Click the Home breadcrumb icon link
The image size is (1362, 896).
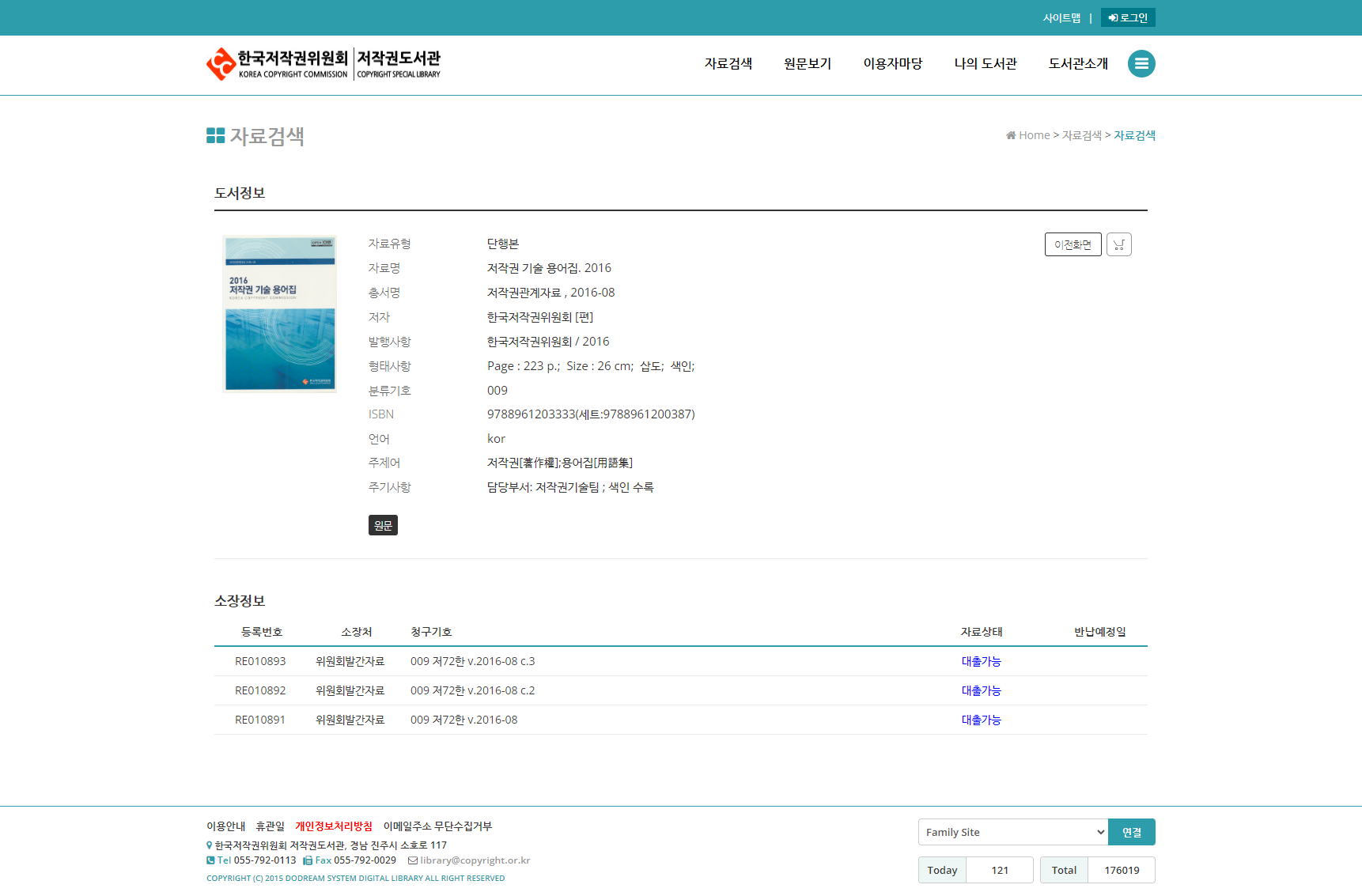tap(1027, 135)
